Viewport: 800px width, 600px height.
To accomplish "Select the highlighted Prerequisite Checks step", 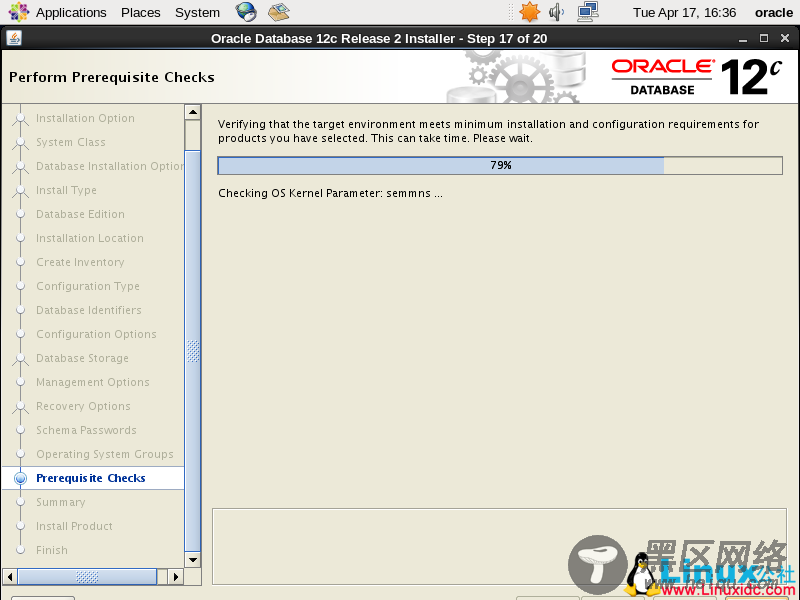I will pyautogui.click(x=93, y=478).
